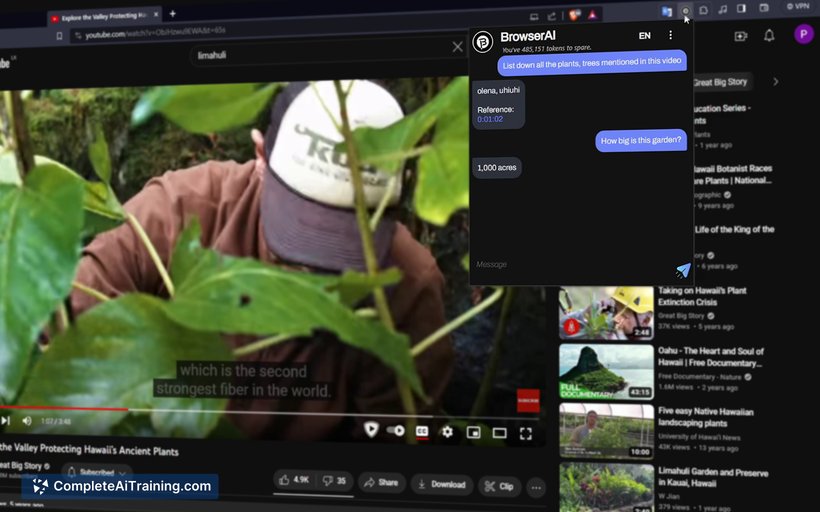
Task: Open the BrowserAI extension toolbar icon
Action: (685, 10)
